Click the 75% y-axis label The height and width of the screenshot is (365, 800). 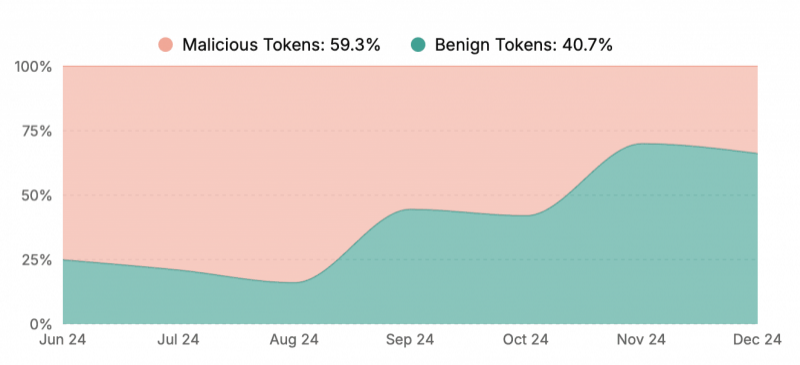(x=38, y=131)
